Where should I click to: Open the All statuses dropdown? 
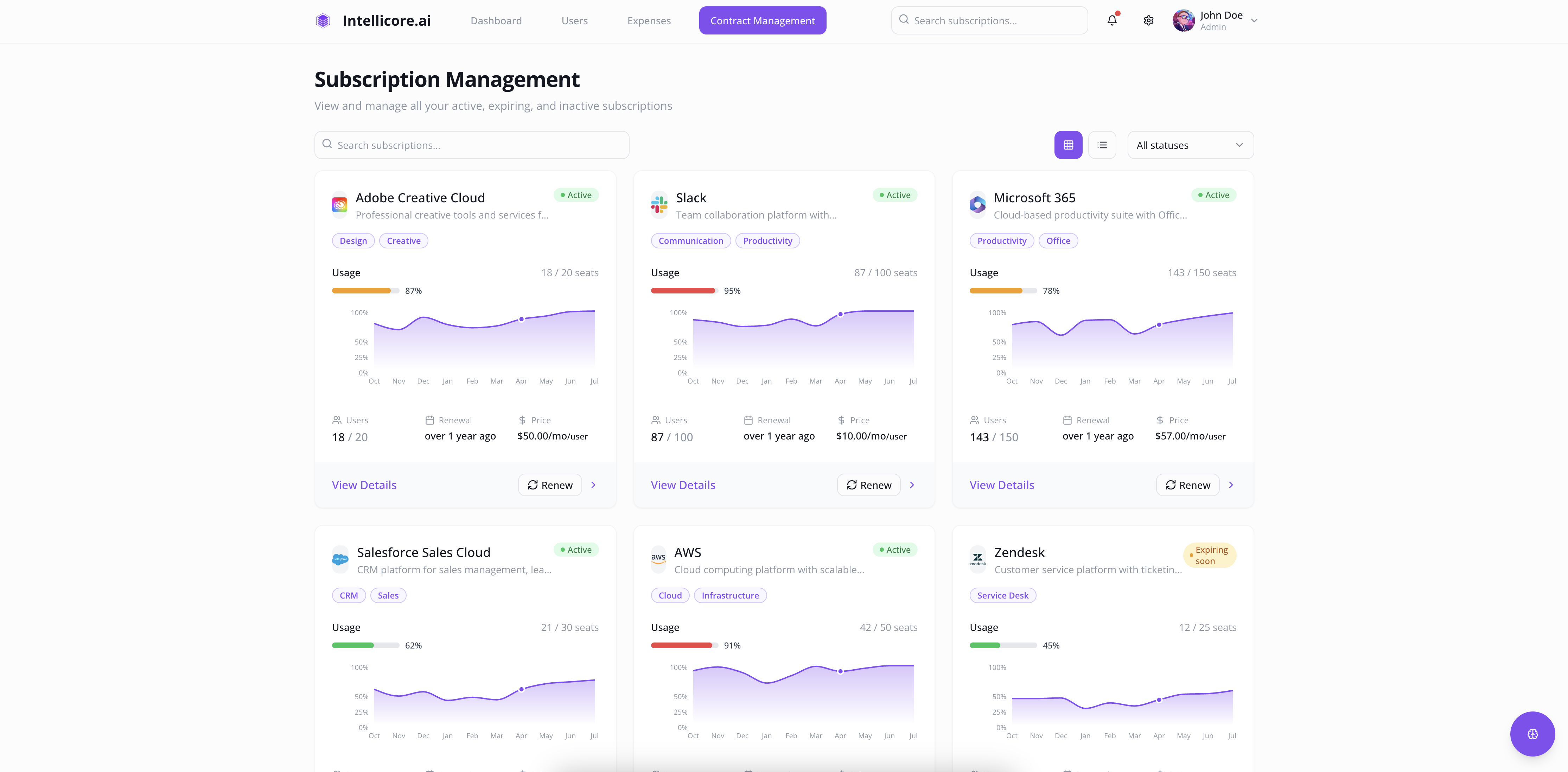[x=1190, y=145]
